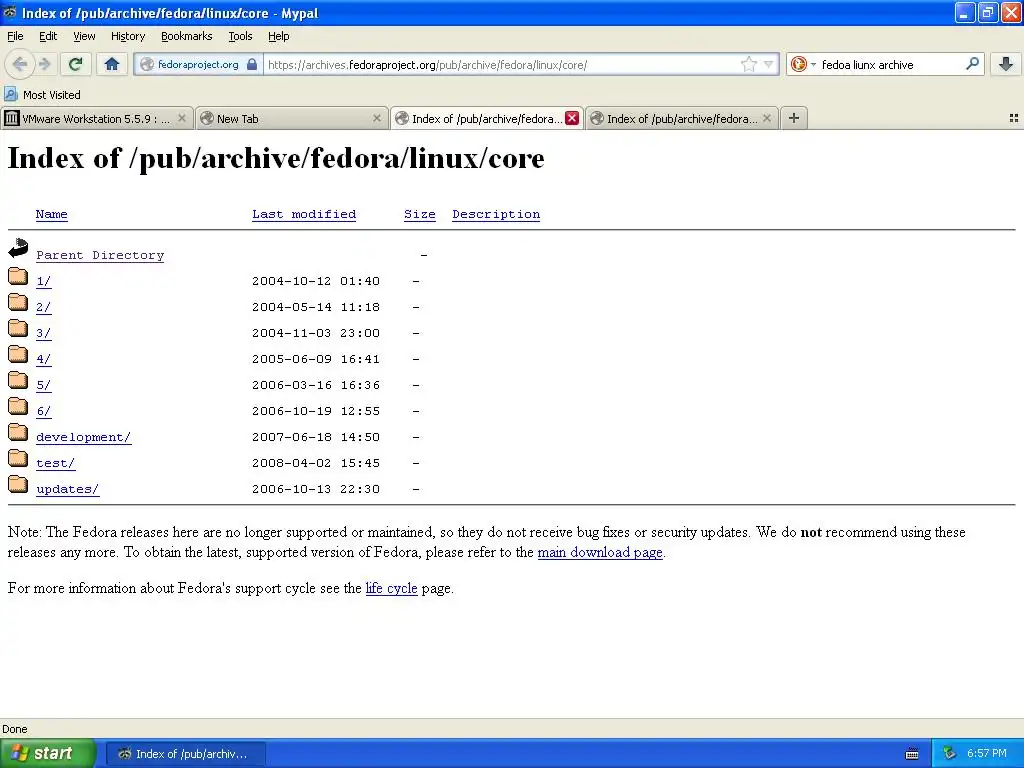Open the 6/ directory link
This screenshot has height=768, width=1024.
point(43,411)
